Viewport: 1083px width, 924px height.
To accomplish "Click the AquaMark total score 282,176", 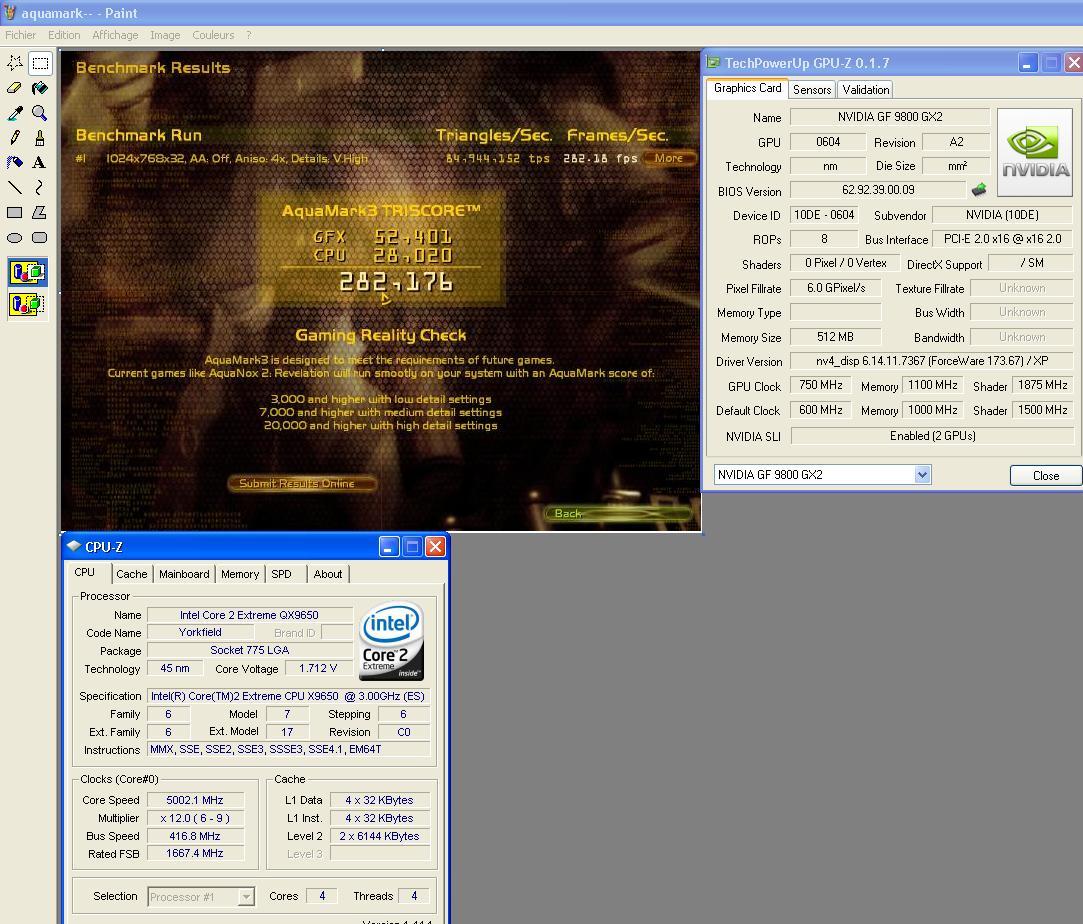I will [396, 282].
